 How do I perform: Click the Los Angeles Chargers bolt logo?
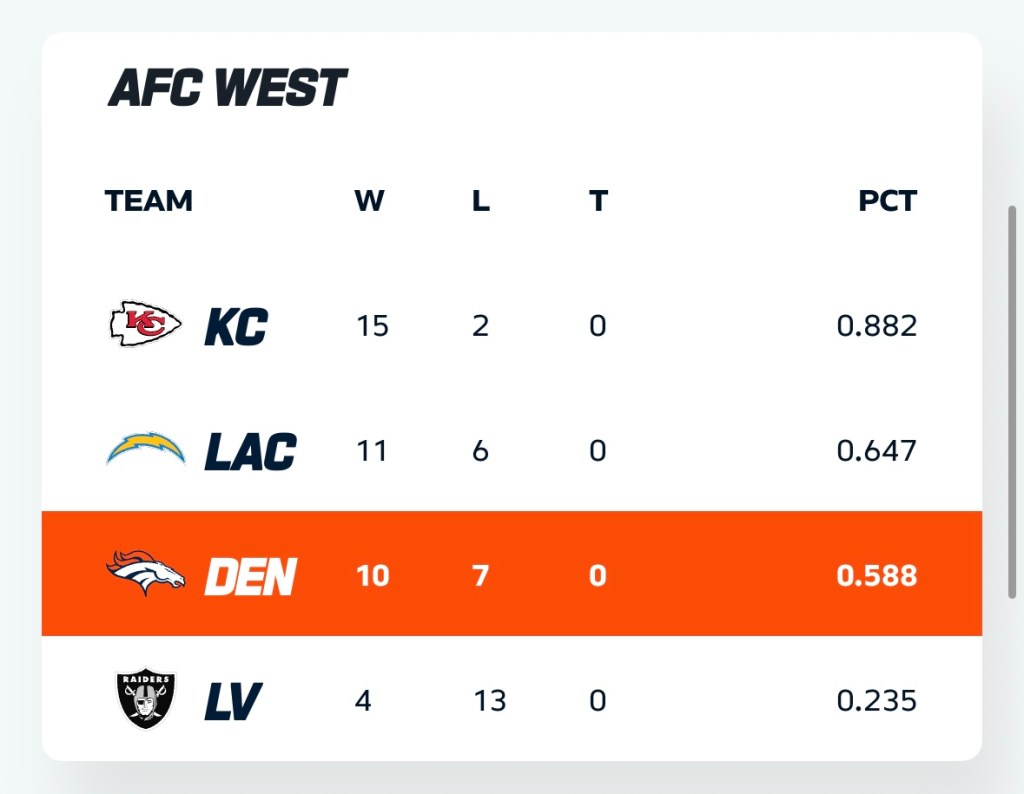point(145,451)
